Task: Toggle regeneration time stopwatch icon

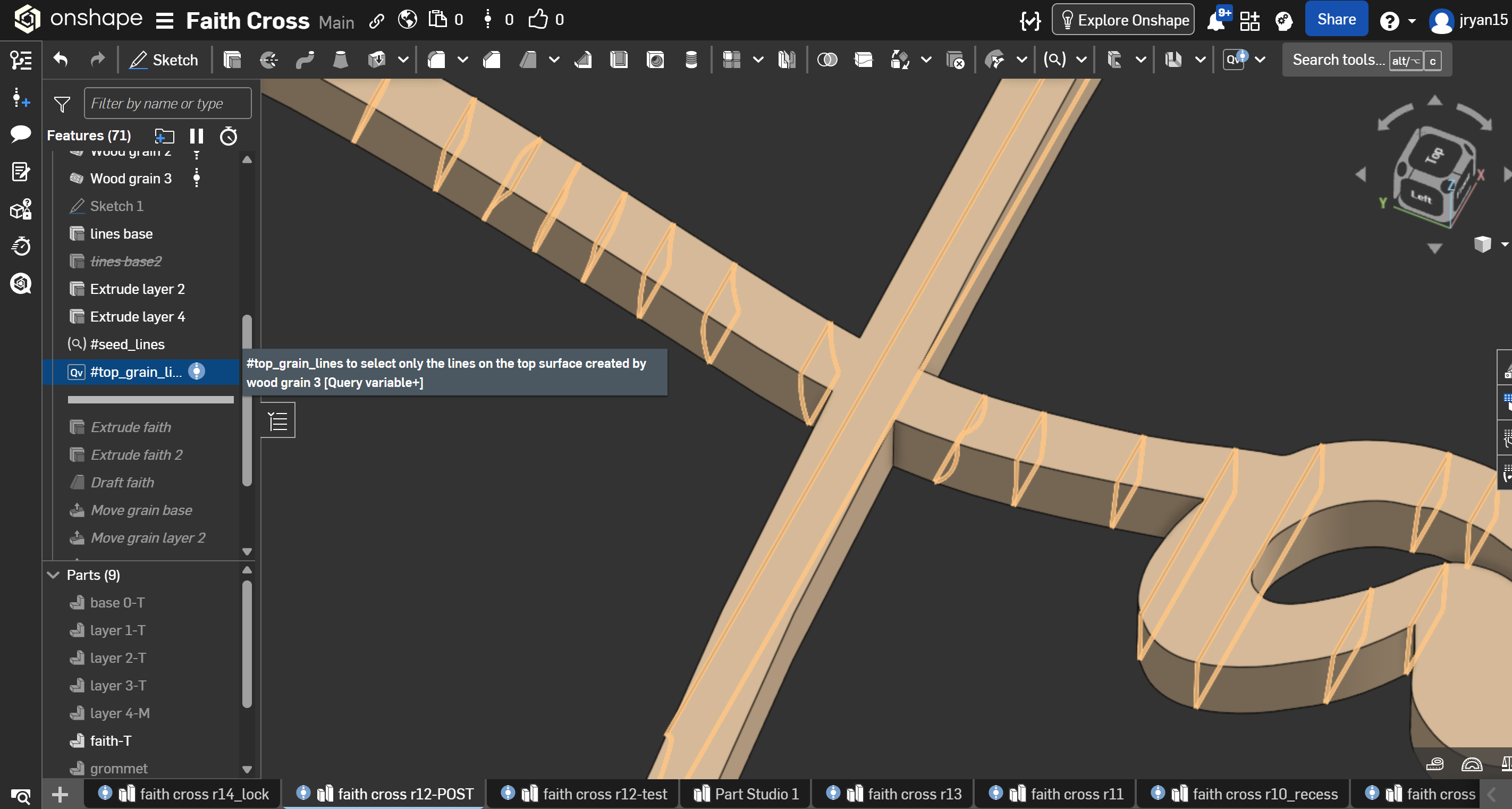Action: [x=229, y=136]
